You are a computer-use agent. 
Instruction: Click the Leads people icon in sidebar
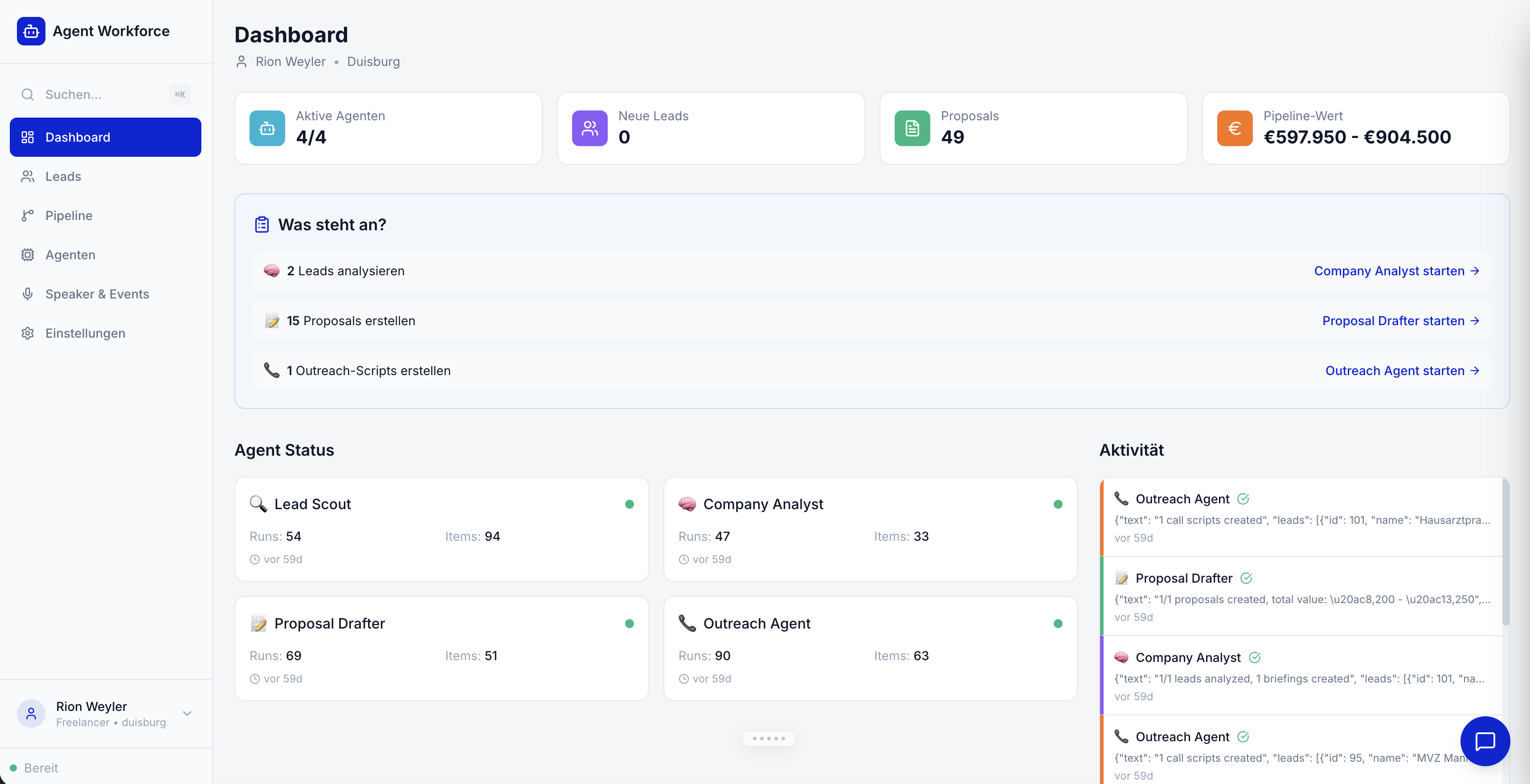27,176
